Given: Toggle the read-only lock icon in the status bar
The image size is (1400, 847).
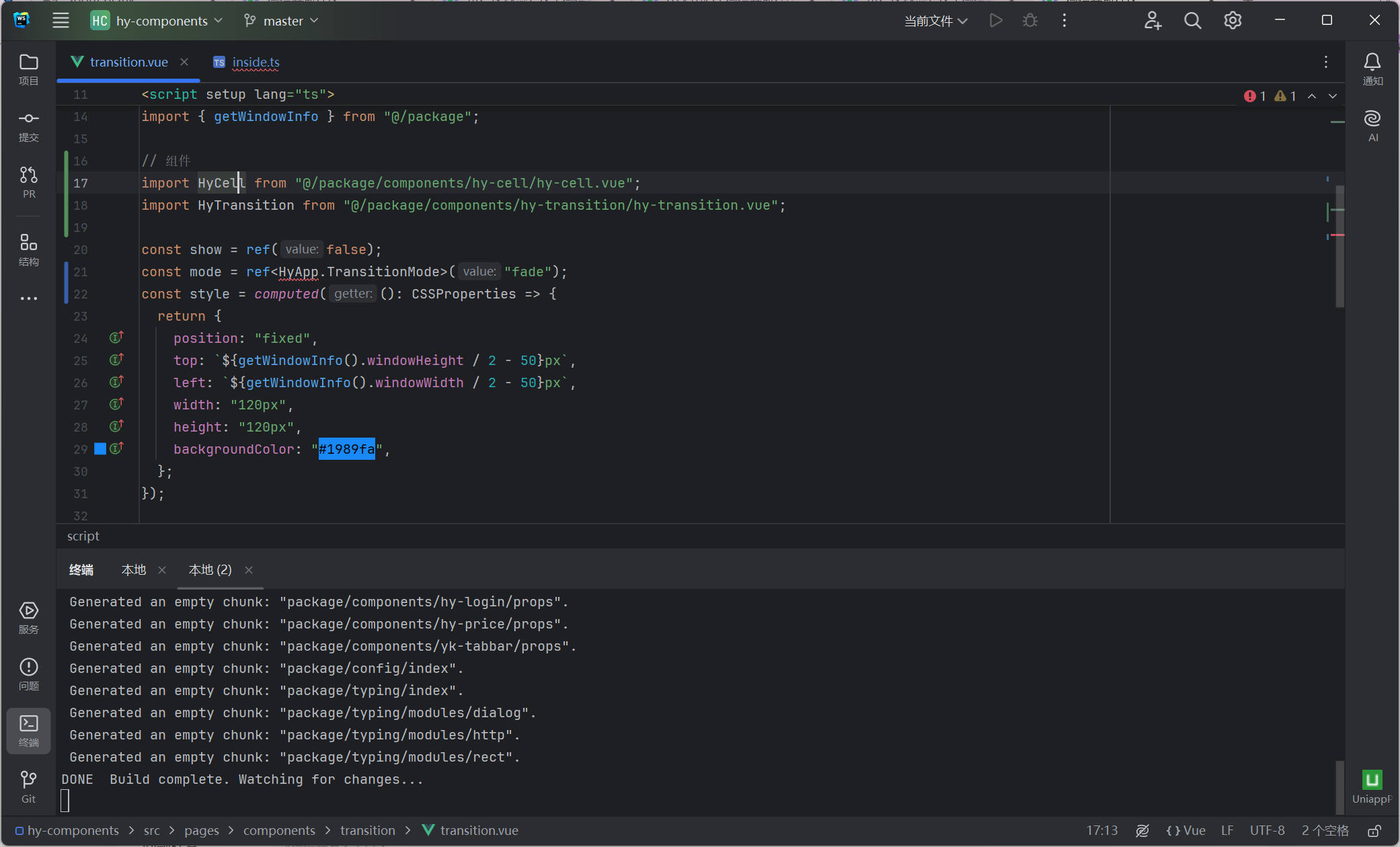Looking at the screenshot, I should [1374, 831].
